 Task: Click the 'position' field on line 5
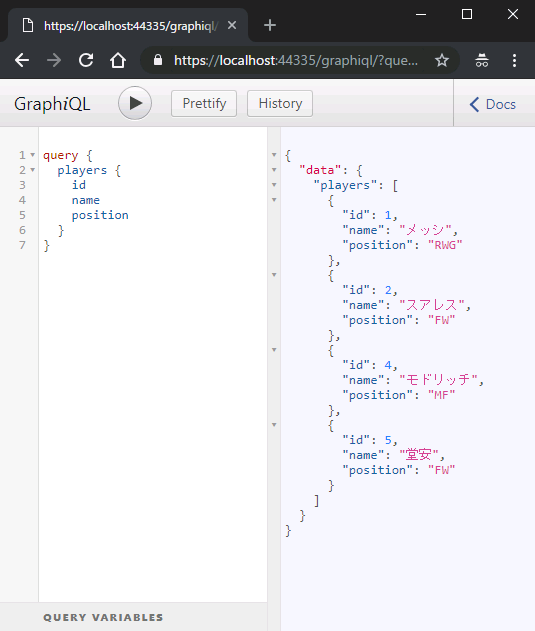click(x=100, y=215)
